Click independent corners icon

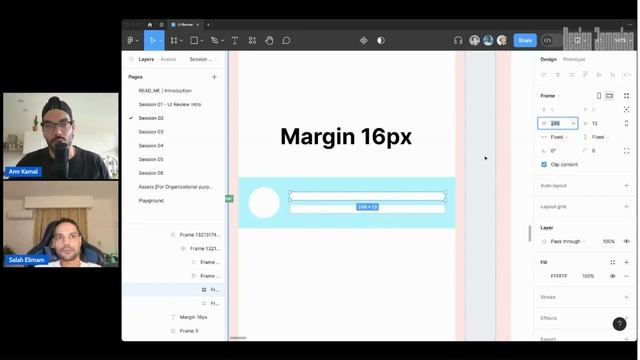[626, 151]
